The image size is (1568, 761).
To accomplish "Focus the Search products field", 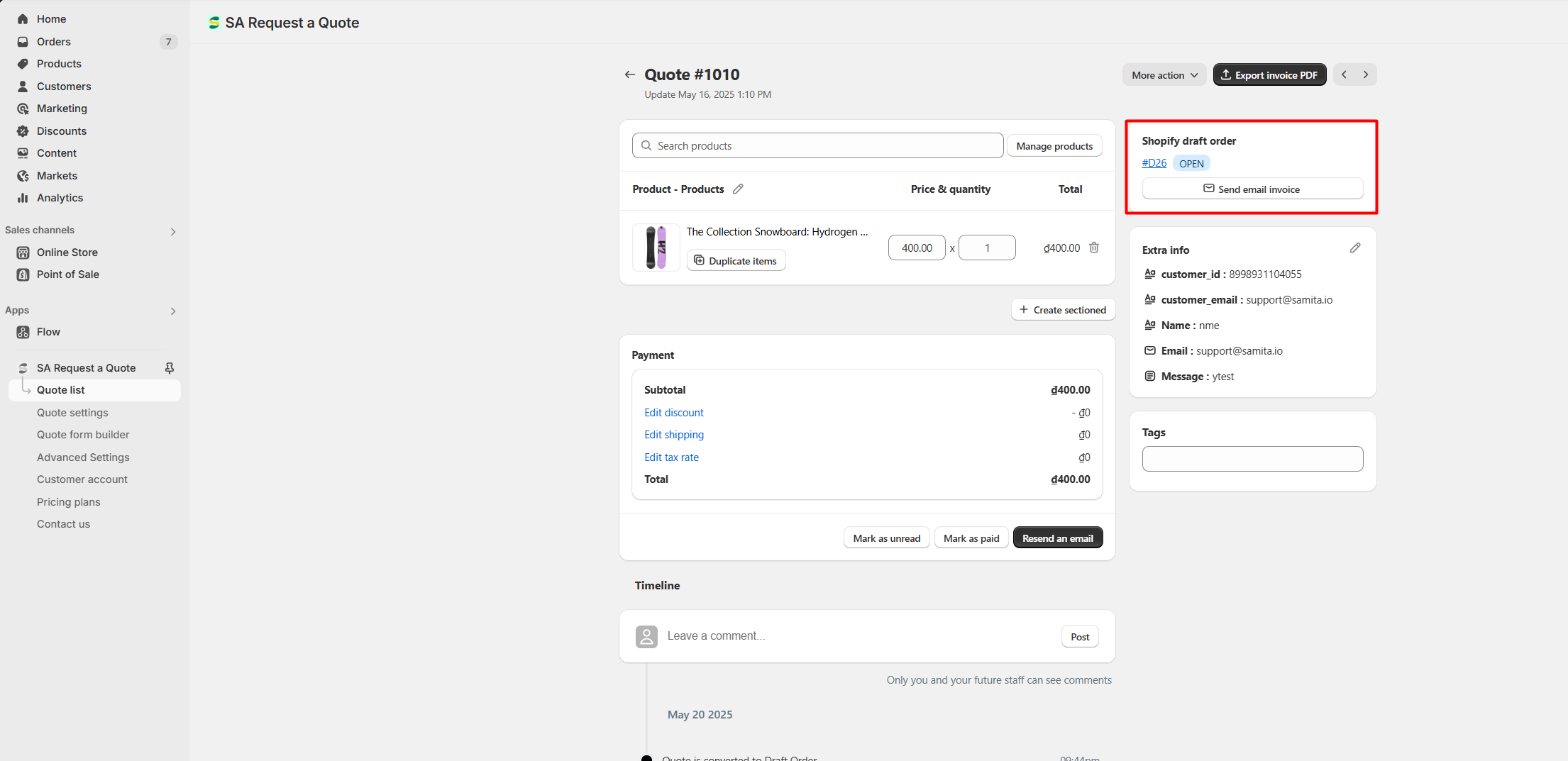I will coord(817,145).
